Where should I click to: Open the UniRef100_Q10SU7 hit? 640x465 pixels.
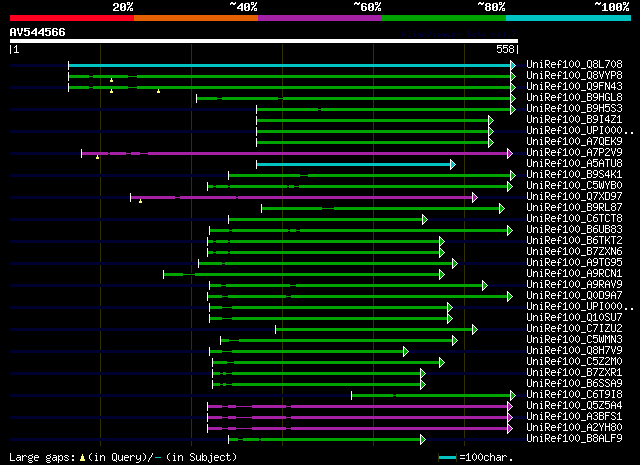point(574,318)
